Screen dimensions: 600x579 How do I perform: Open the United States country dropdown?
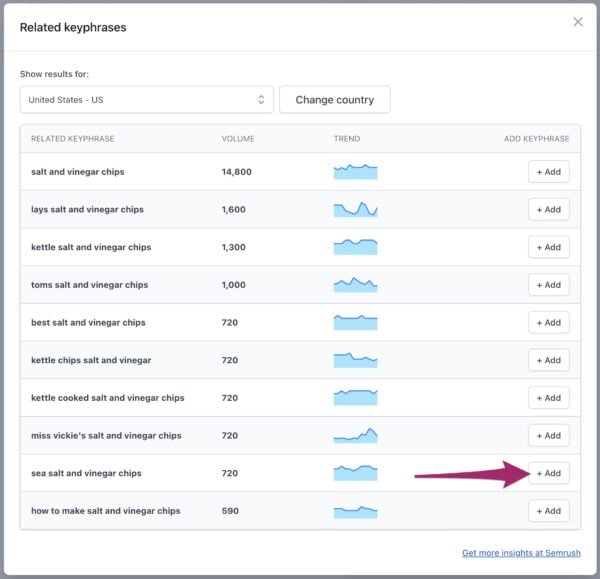click(x=146, y=100)
